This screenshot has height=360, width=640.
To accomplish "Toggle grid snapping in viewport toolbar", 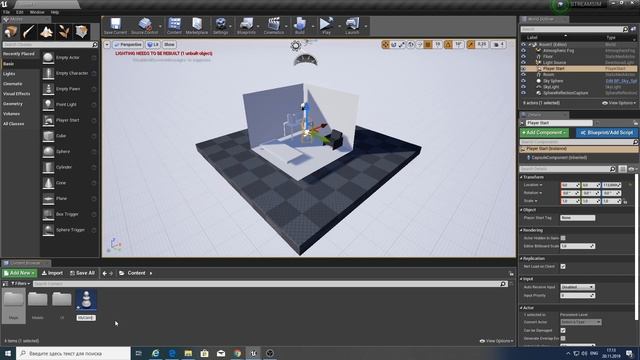I will coord(428,44).
